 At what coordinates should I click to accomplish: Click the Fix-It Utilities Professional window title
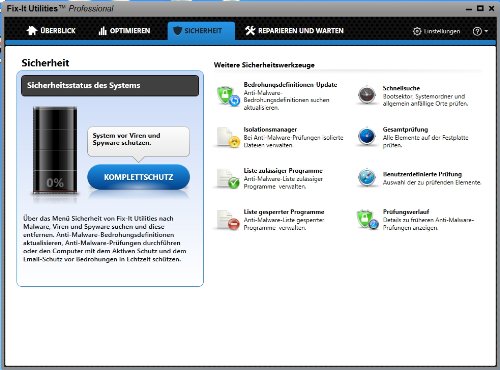60,8
